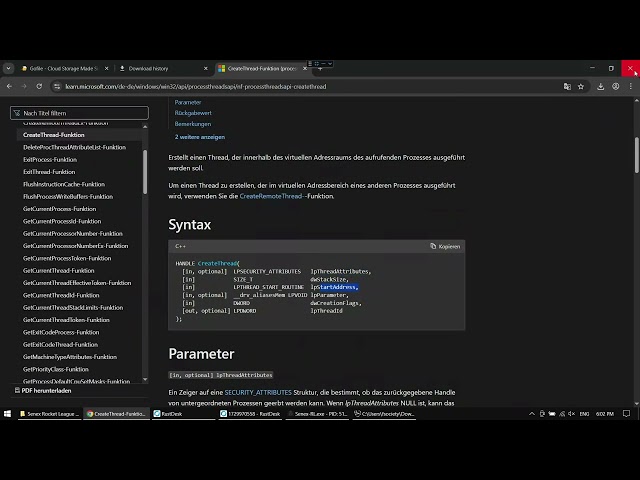
Task: Open GetCurrentProcess-Funktion in sidebar
Action: 60,209
